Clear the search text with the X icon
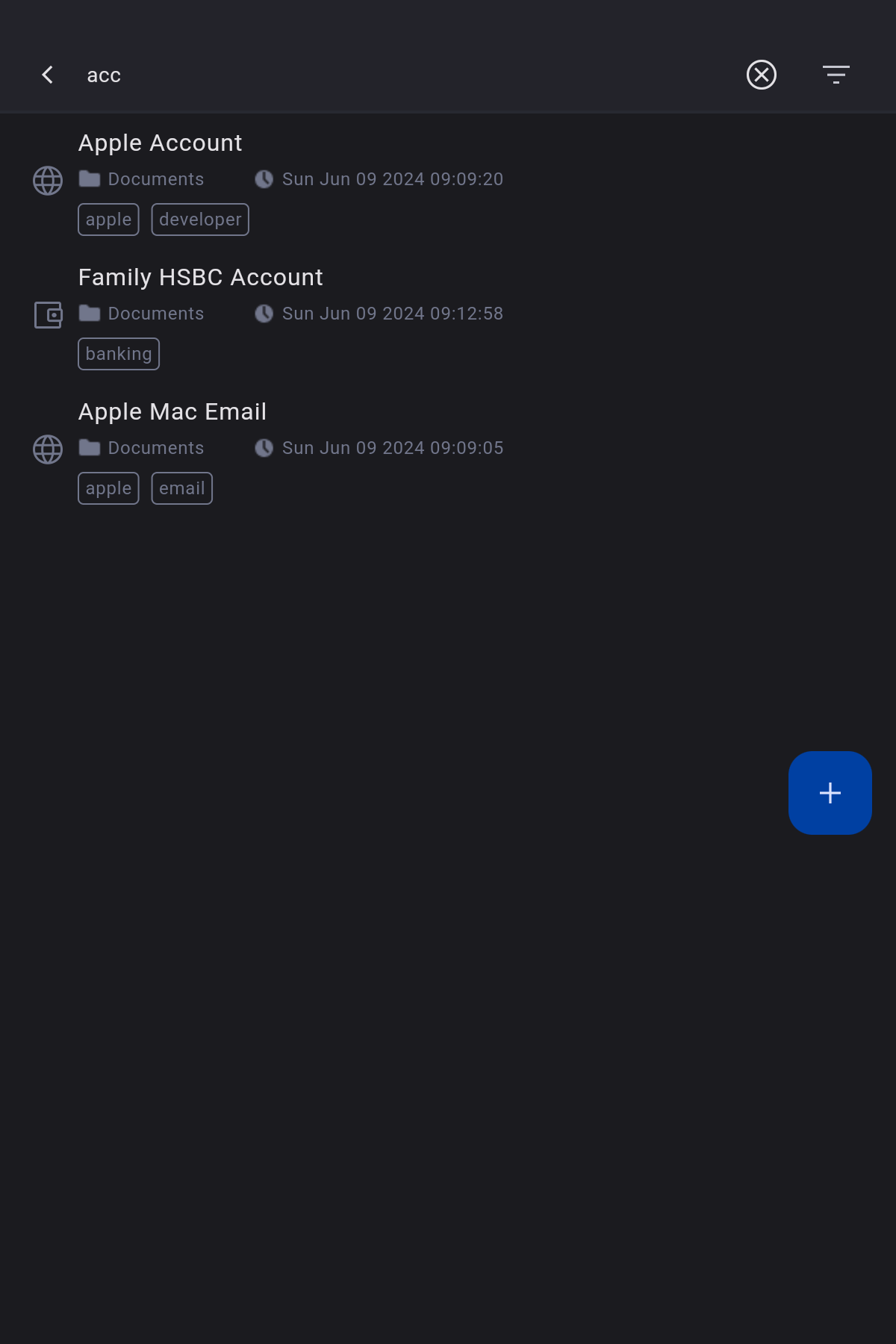The width and height of the screenshot is (896, 1344). click(x=762, y=75)
